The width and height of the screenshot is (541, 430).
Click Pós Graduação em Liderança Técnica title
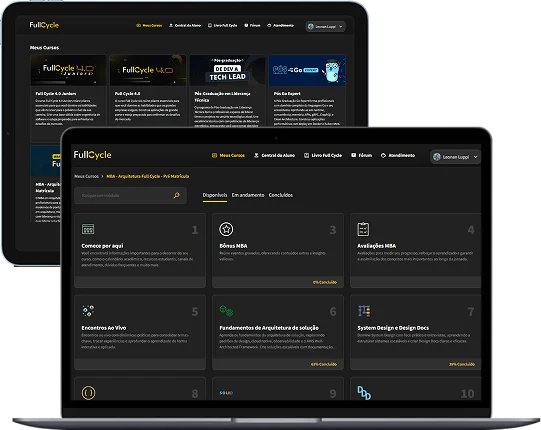(x=222, y=97)
